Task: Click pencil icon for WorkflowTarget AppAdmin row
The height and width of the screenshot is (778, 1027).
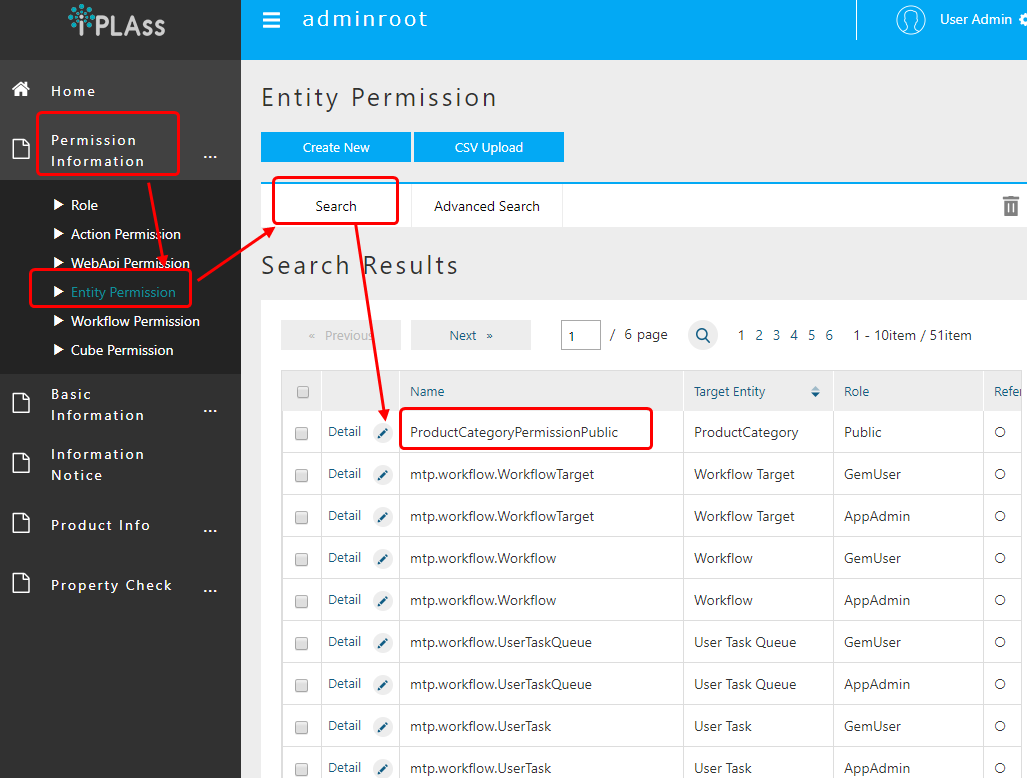Action: pyautogui.click(x=383, y=517)
